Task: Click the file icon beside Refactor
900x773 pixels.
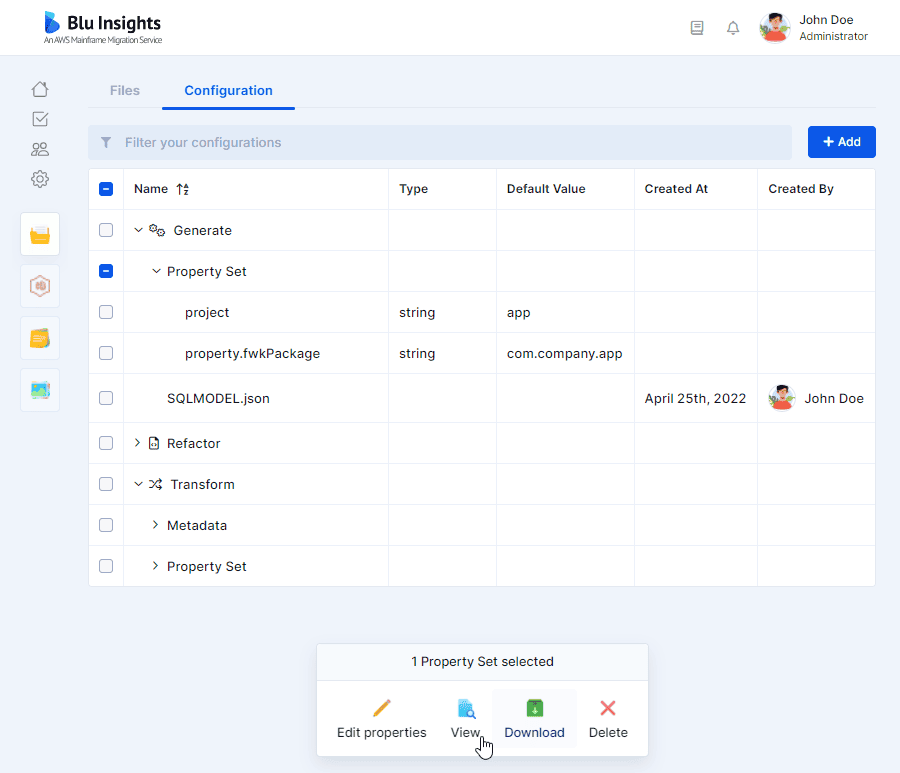Action: point(154,443)
